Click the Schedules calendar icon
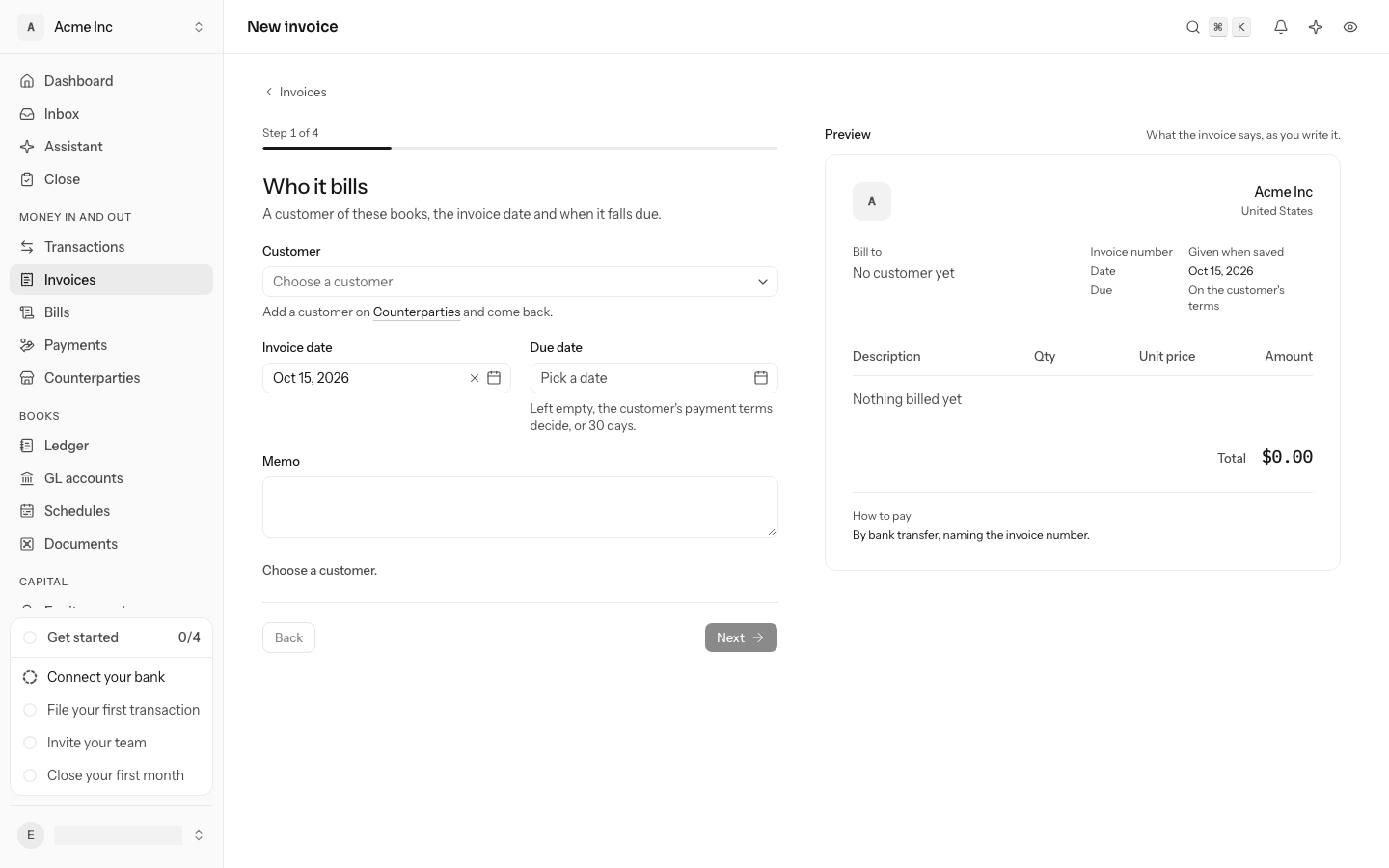 [27, 511]
